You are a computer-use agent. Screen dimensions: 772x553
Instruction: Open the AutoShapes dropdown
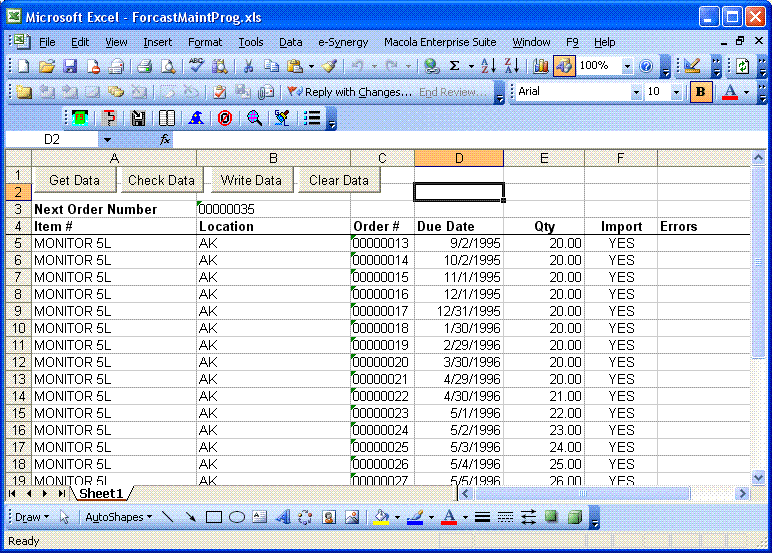tap(118, 517)
